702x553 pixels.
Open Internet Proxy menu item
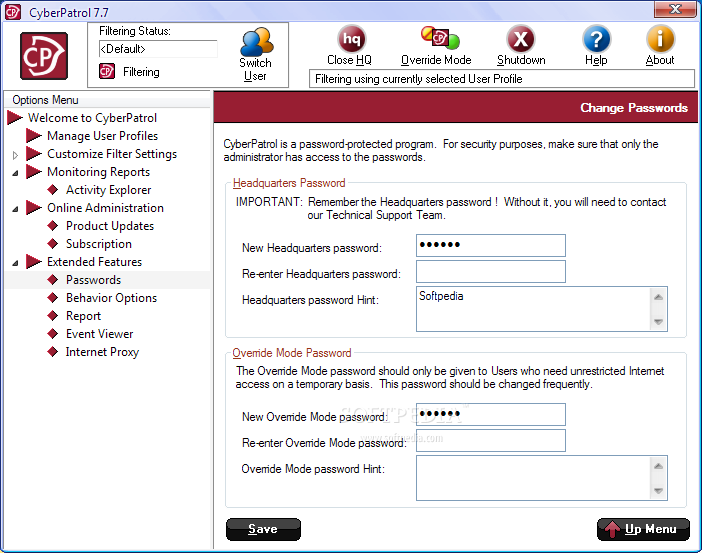click(103, 352)
